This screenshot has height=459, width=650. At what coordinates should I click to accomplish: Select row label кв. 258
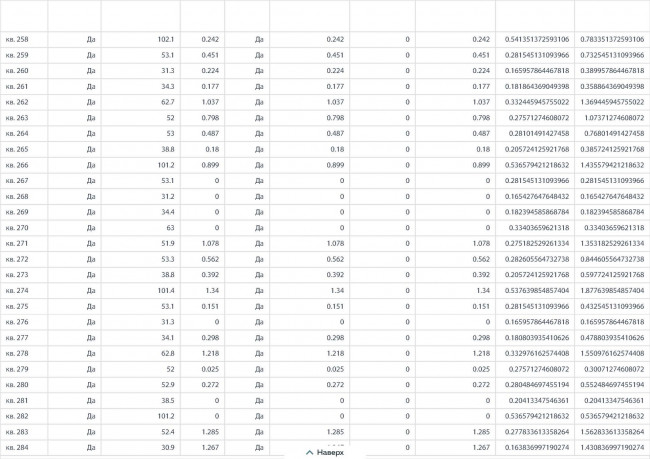coord(17,39)
